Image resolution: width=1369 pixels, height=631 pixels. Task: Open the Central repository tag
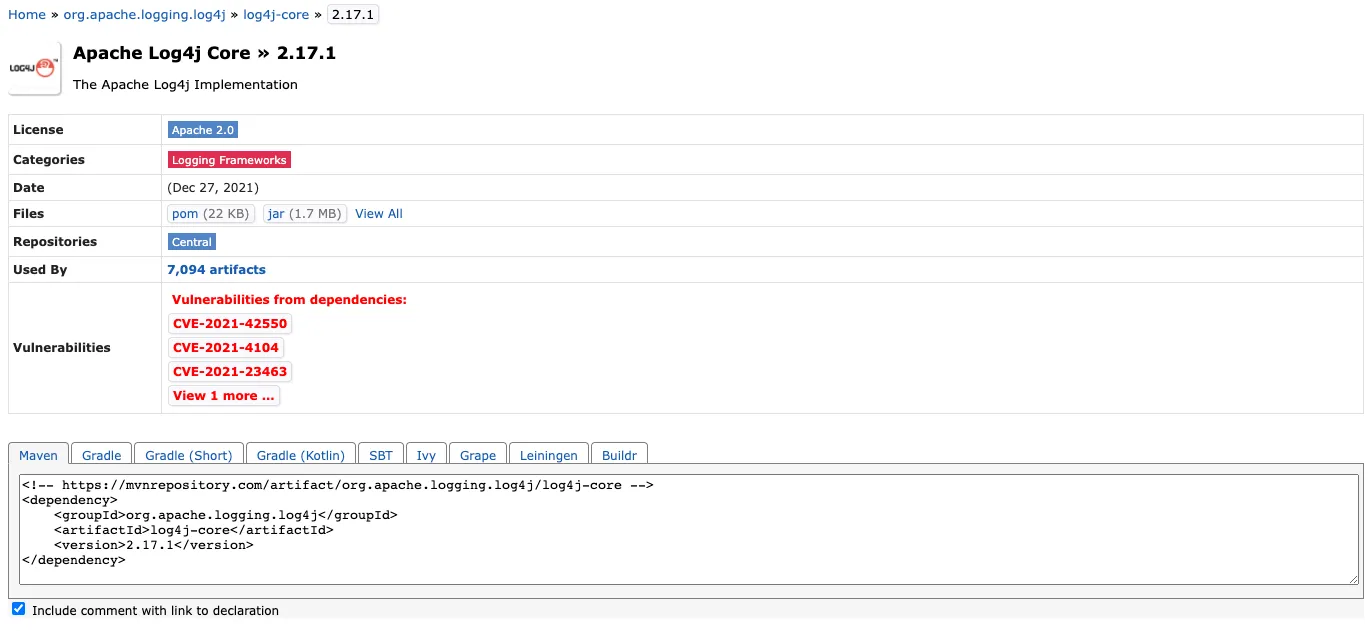(x=192, y=242)
